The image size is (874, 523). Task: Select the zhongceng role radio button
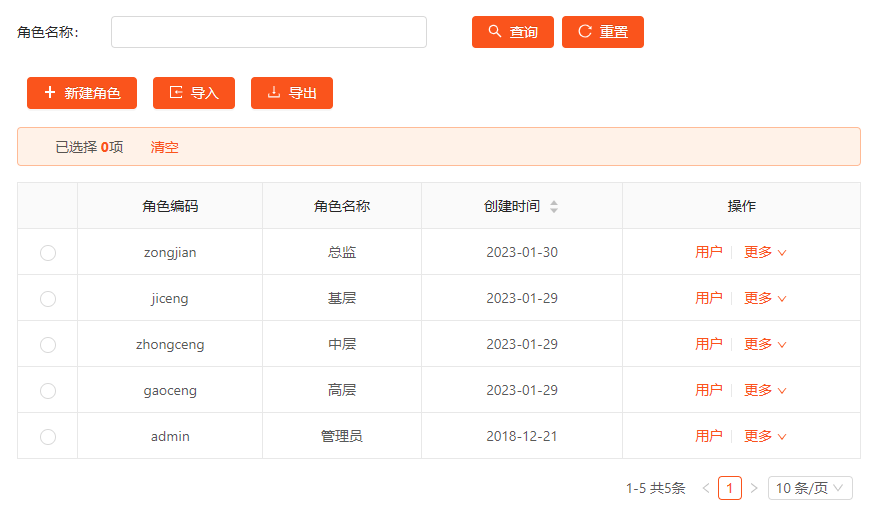tap(48, 345)
